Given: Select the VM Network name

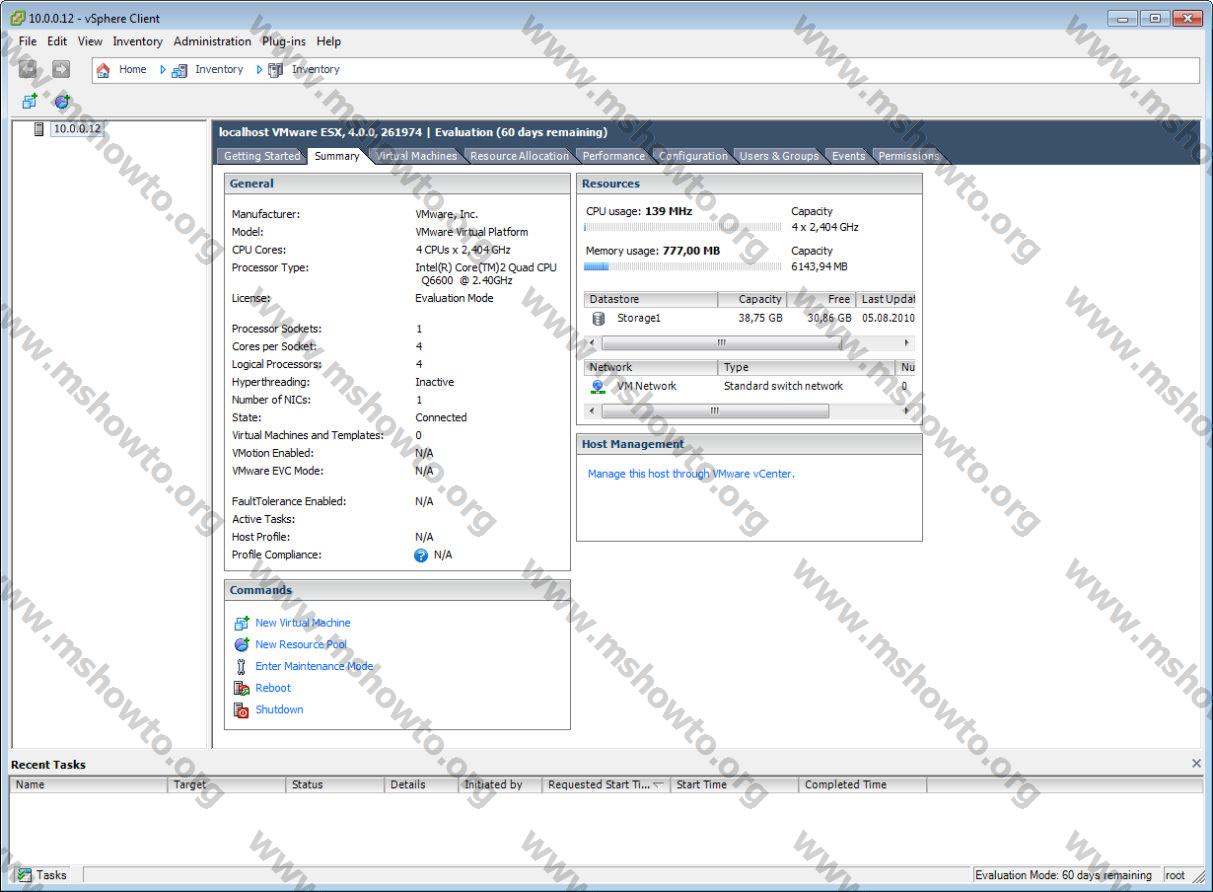Looking at the screenshot, I should 646,386.
